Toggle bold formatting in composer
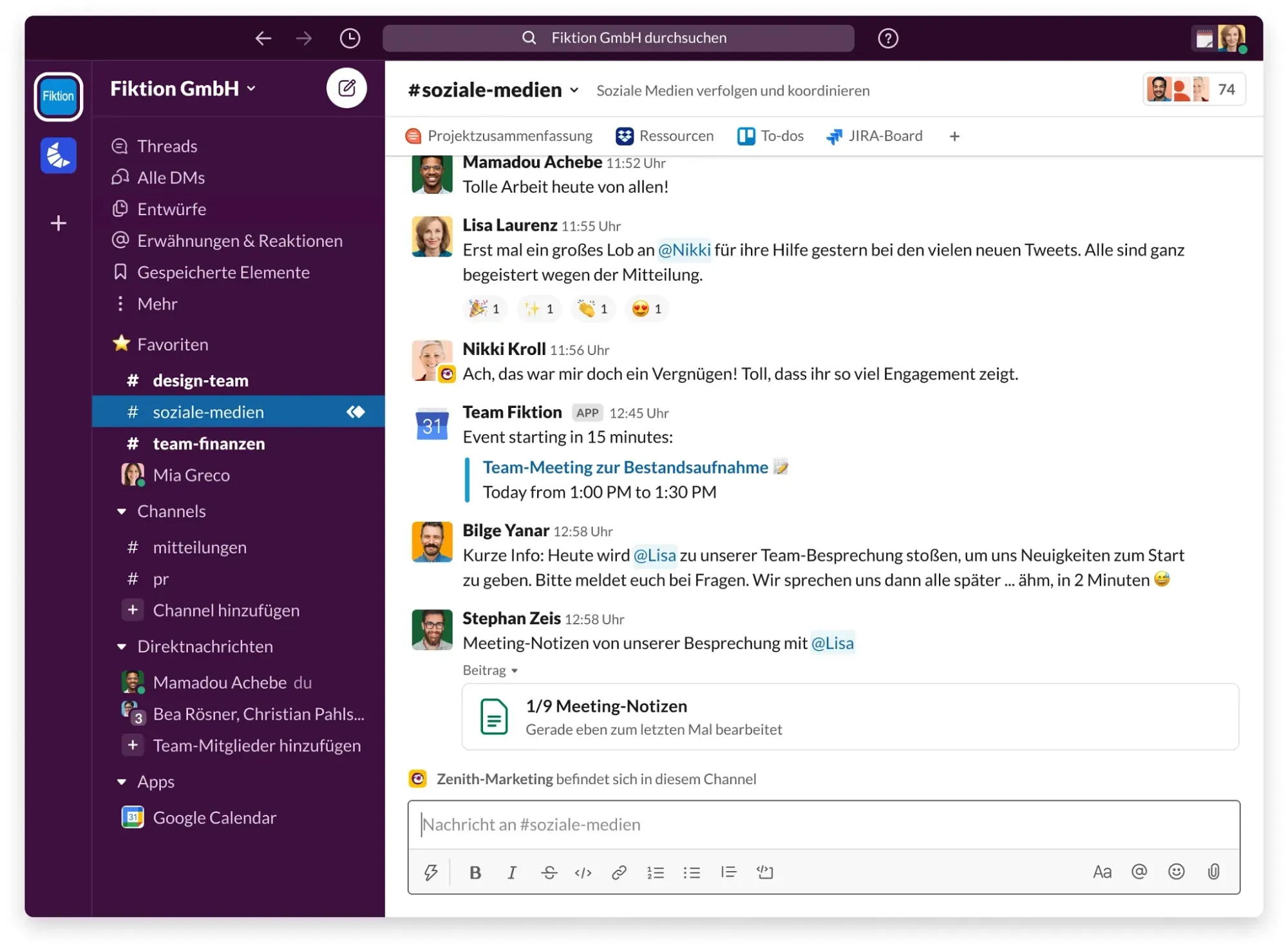The width and height of the screenshot is (1288, 951). 475,872
